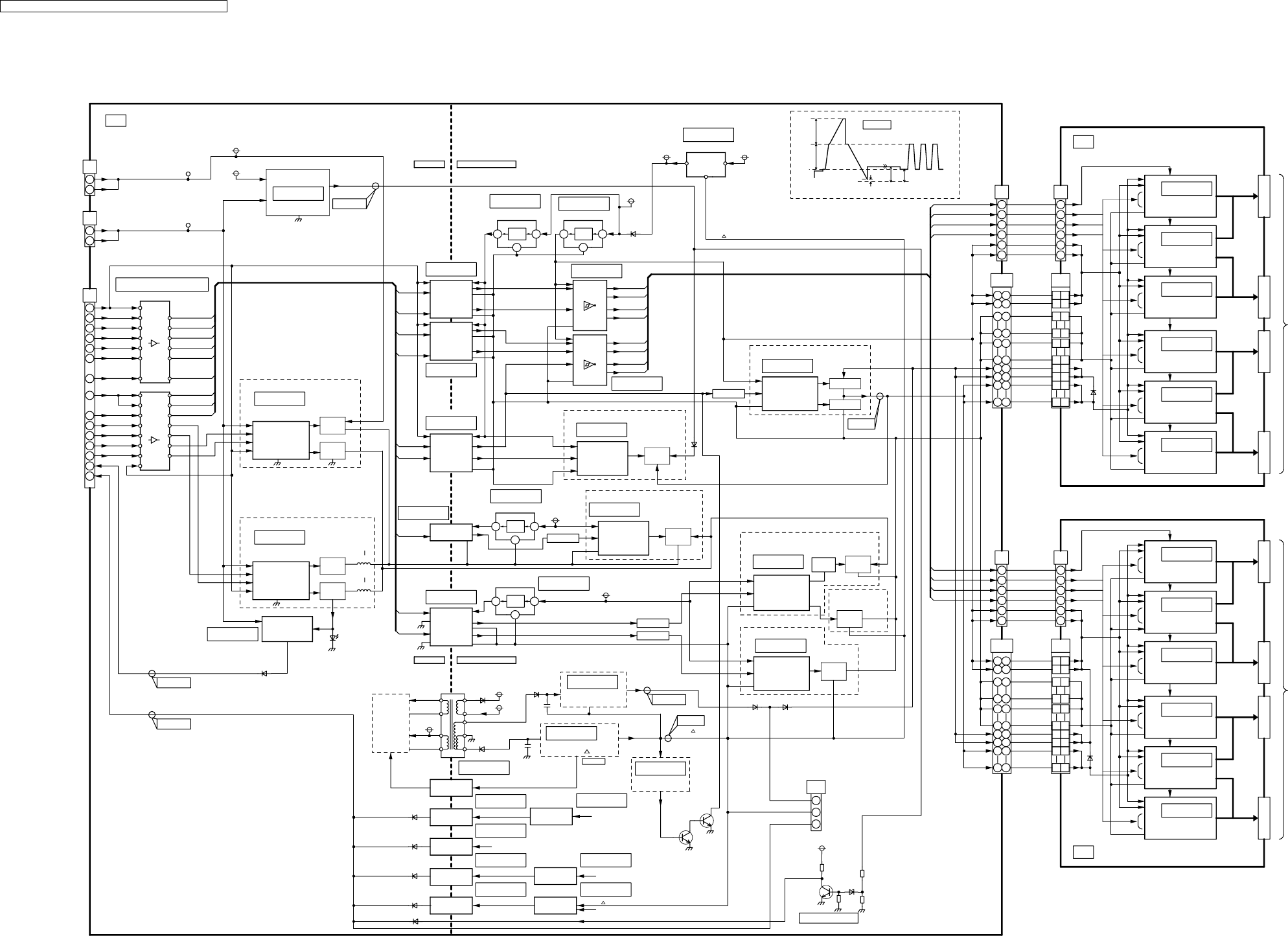Click the lone transistor at bottom right of main board

tap(825, 892)
